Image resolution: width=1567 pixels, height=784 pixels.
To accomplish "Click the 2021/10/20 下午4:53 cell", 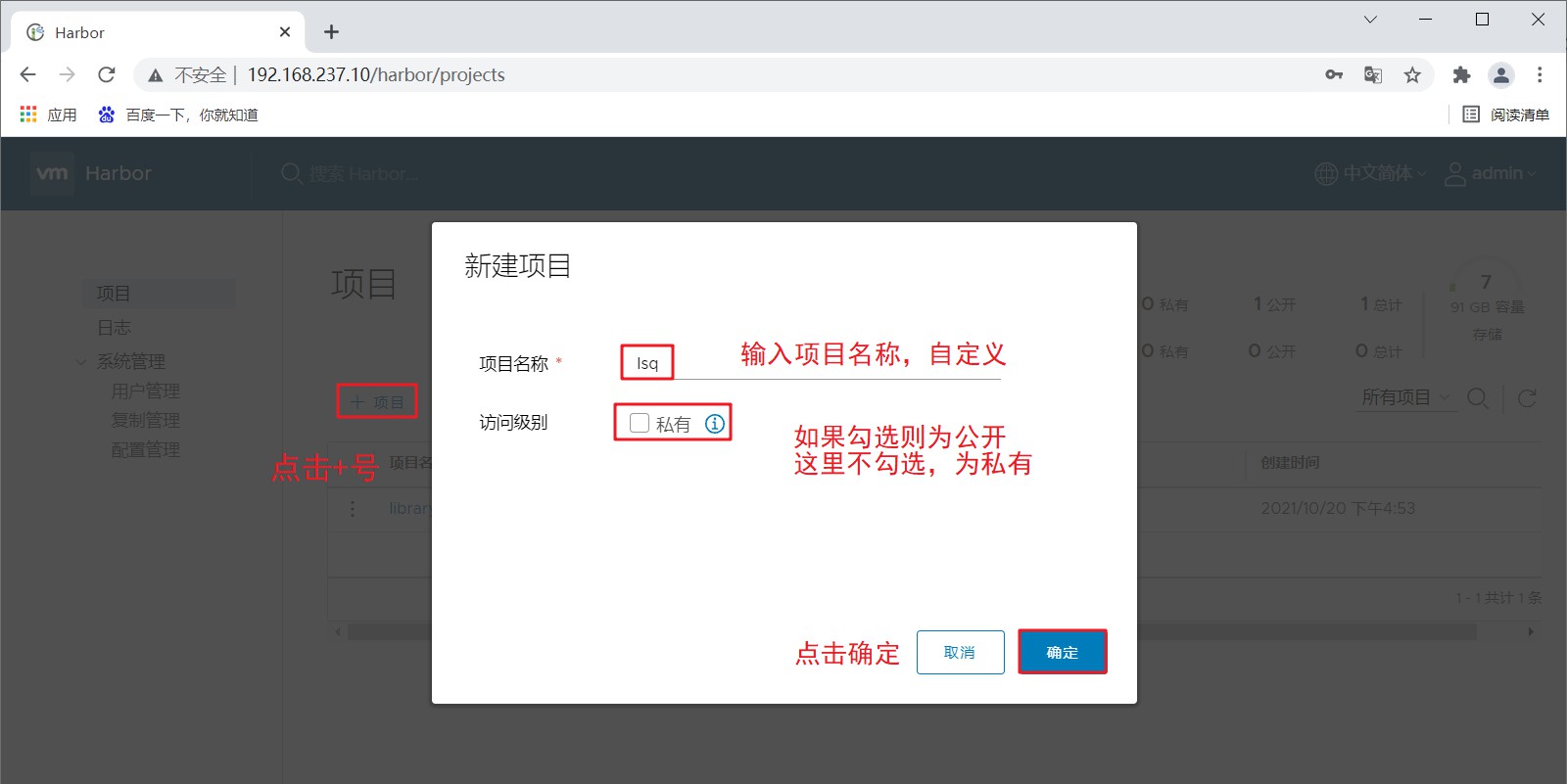I will coord(1338,508).
